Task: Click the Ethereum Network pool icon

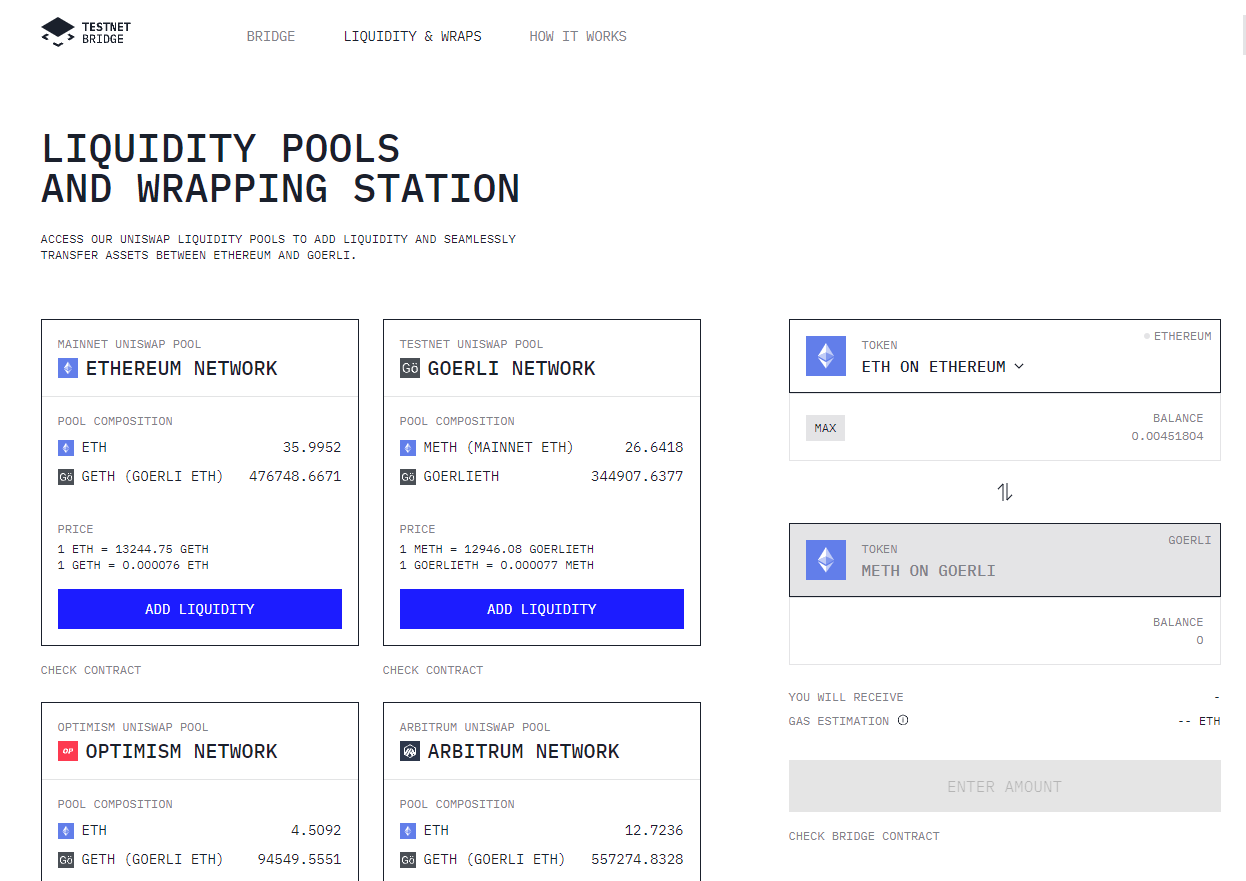Action: click(x=67, y=368)
